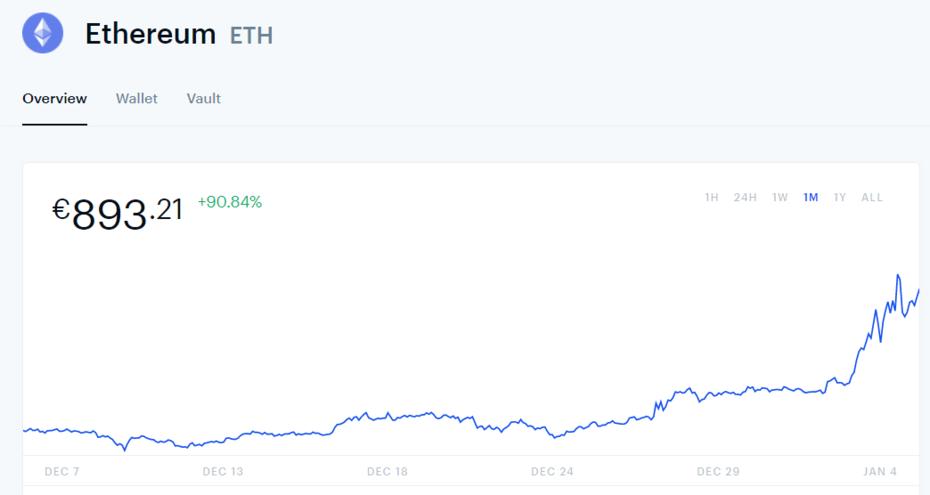The image size is (930, 495).
Task: Click the €893.21 price value
Action: coord(118,212)
